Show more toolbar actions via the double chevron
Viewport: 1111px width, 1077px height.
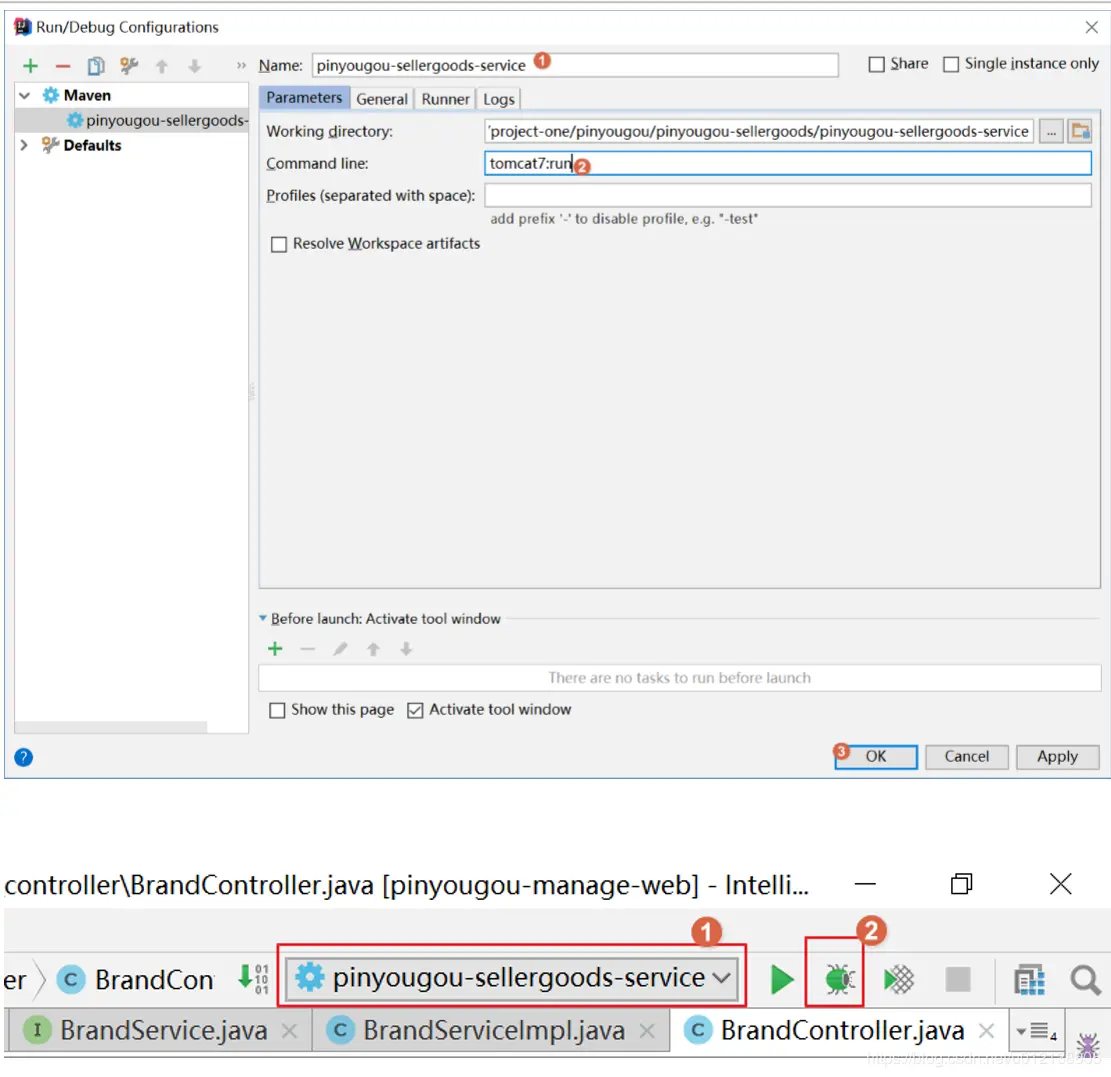point(241,65)
